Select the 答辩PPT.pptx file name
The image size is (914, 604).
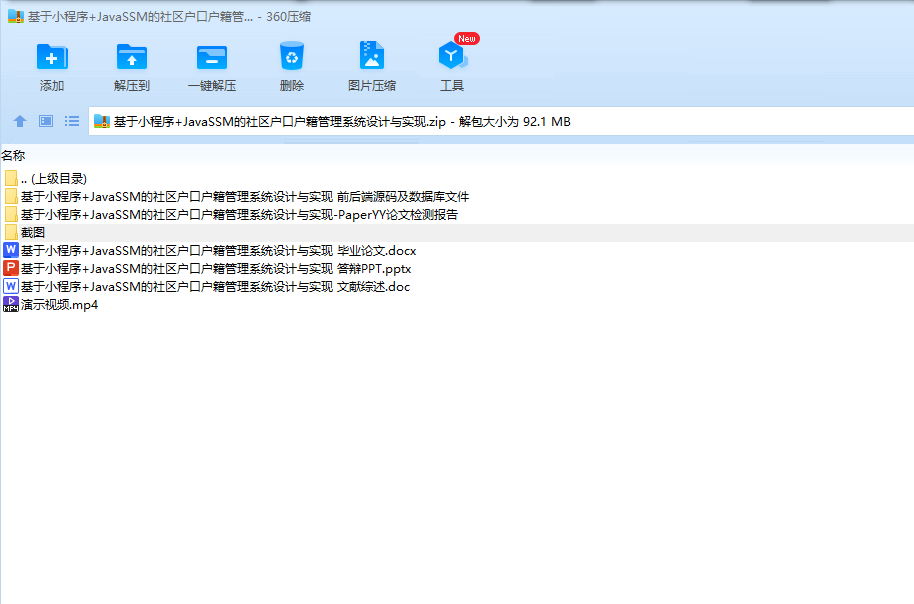point(216,269)
